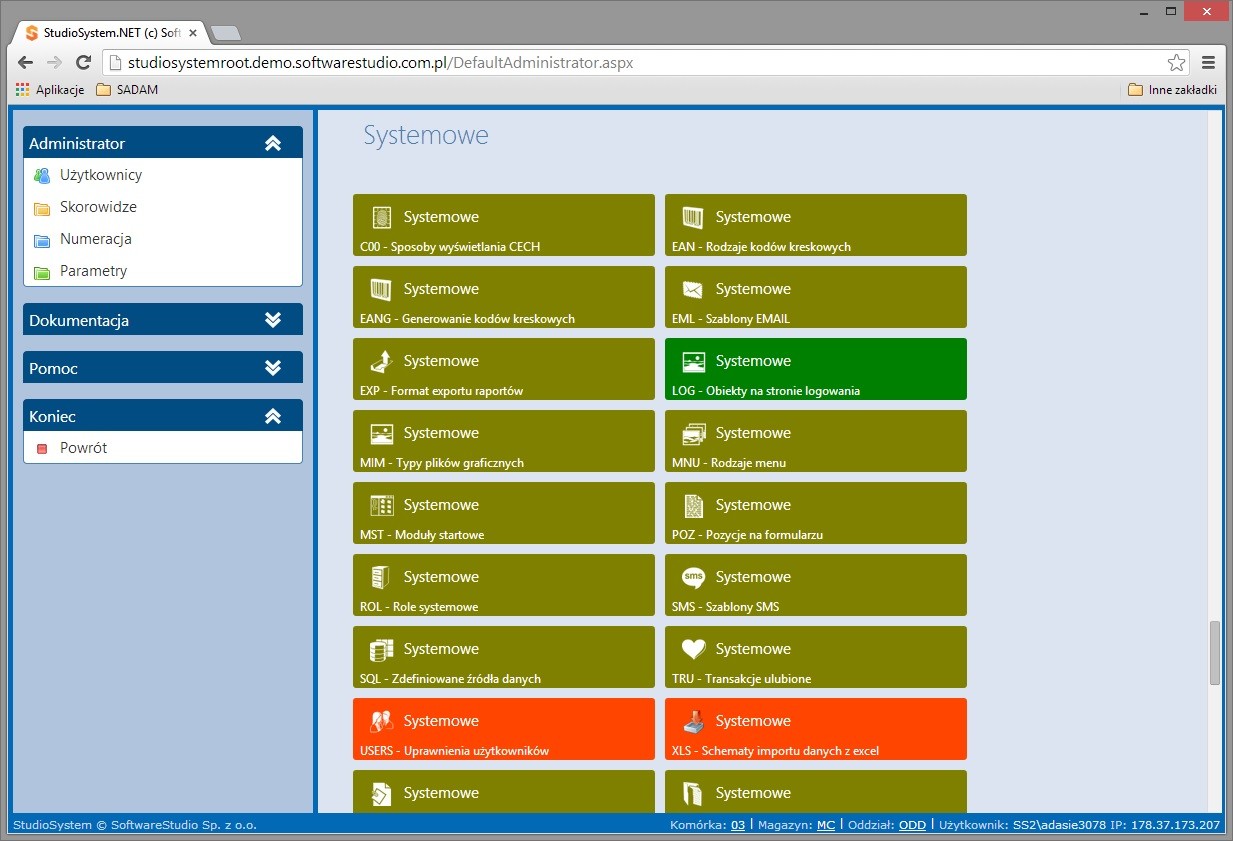
Task: Click the Oddział ODD link
Action: (912, 826)
